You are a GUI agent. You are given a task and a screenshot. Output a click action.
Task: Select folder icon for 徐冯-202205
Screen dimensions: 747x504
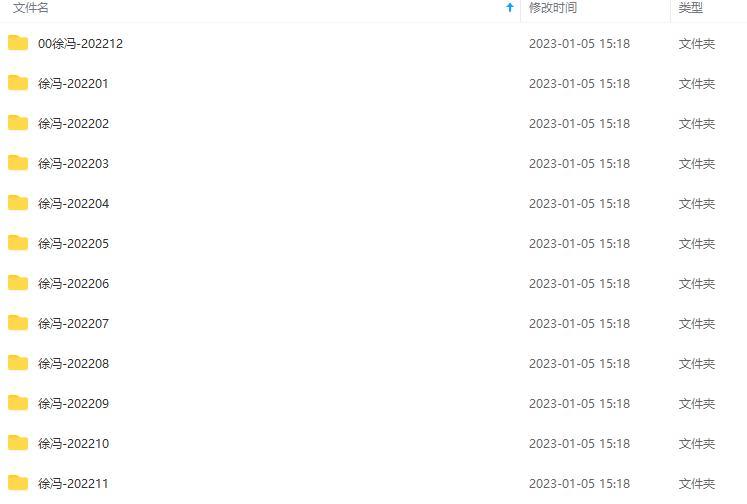(x=18, y=243)
